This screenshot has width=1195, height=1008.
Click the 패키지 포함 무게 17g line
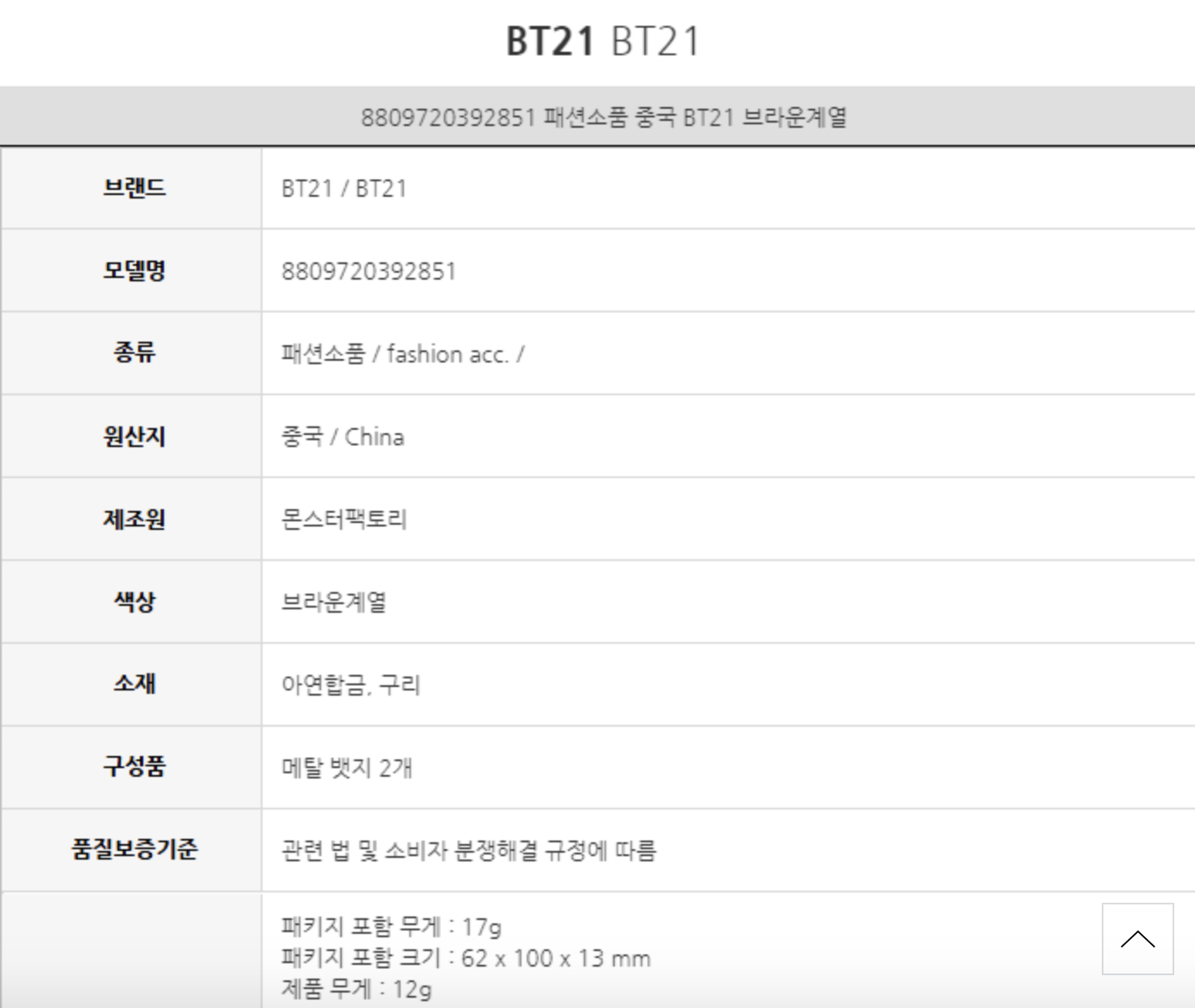(x=391, y=927)
